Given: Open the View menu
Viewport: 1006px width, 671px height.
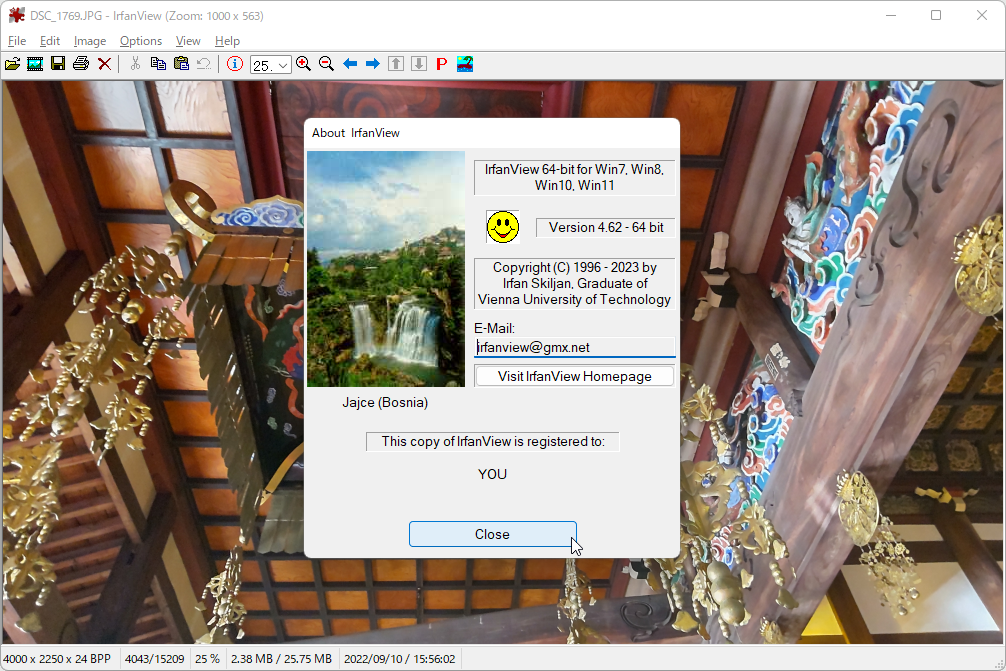Looking at the screenshot, I should [x=187, y=41].
